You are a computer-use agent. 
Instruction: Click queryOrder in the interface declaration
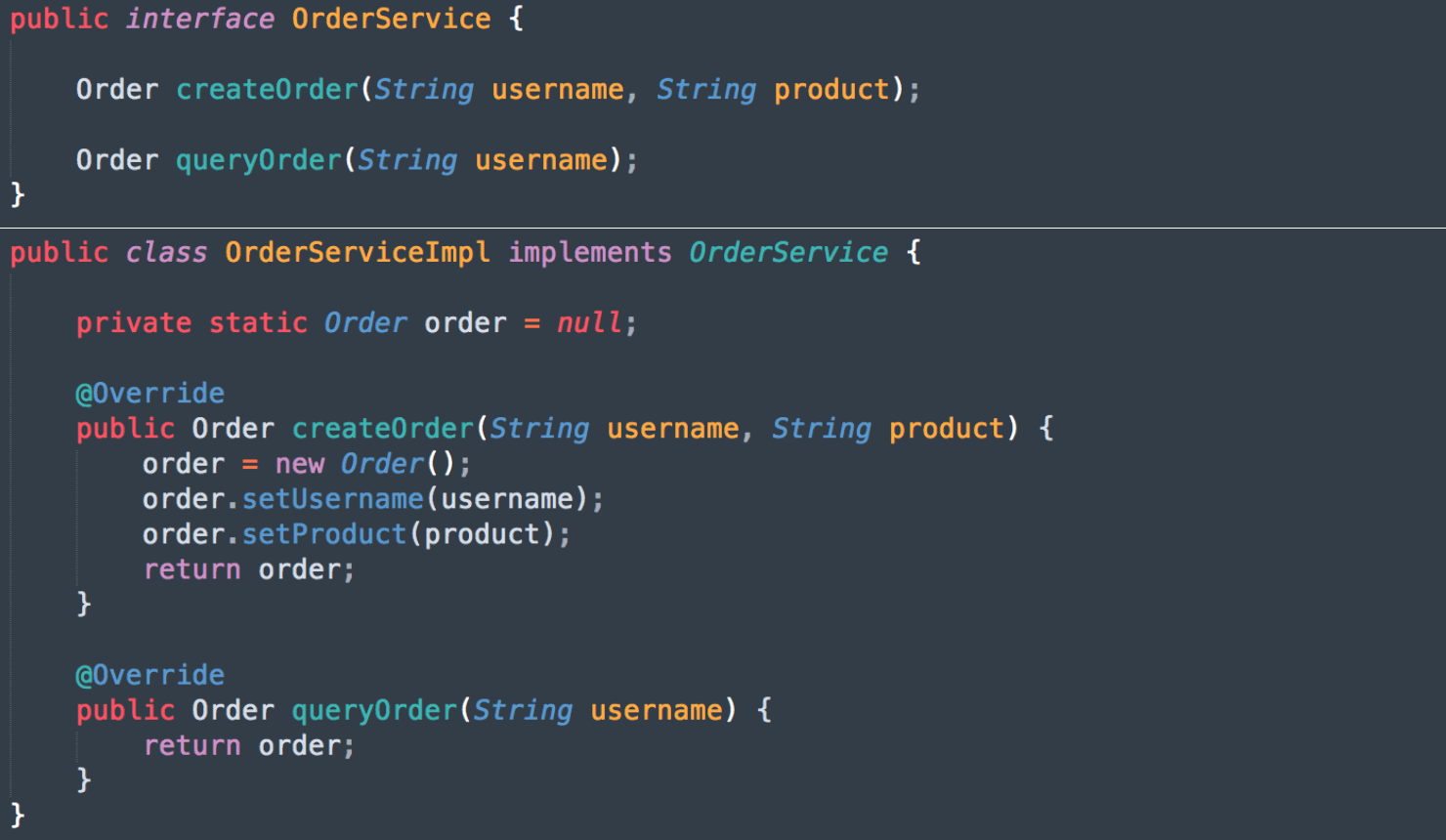pos(259,160)
